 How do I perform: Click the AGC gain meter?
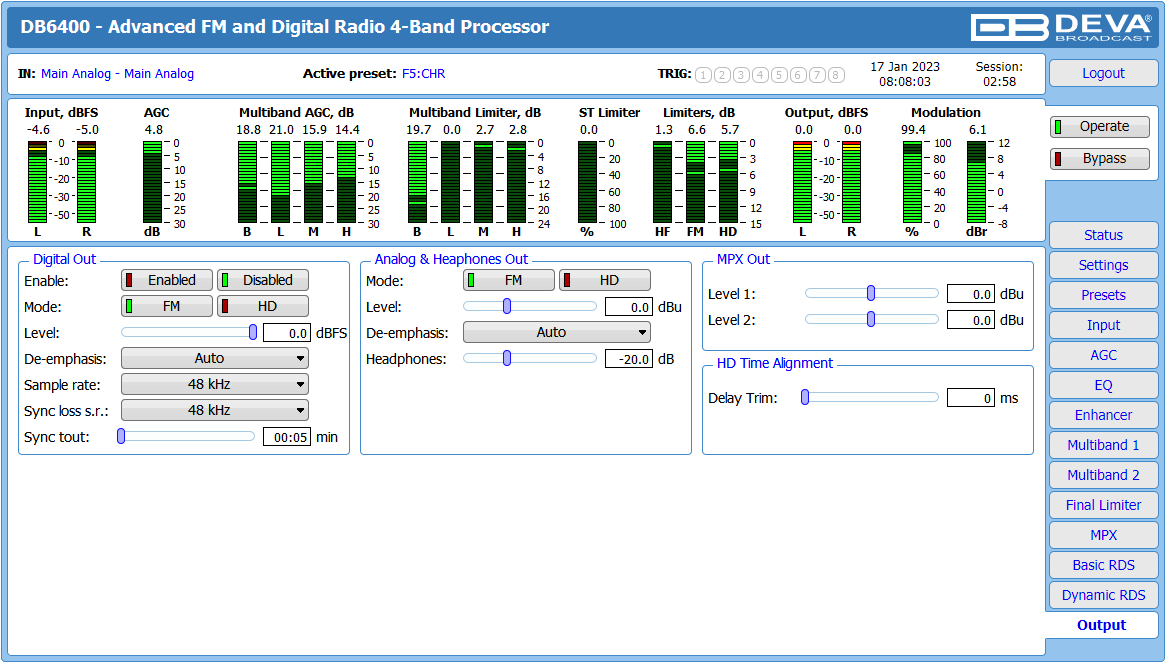(152, 182)
